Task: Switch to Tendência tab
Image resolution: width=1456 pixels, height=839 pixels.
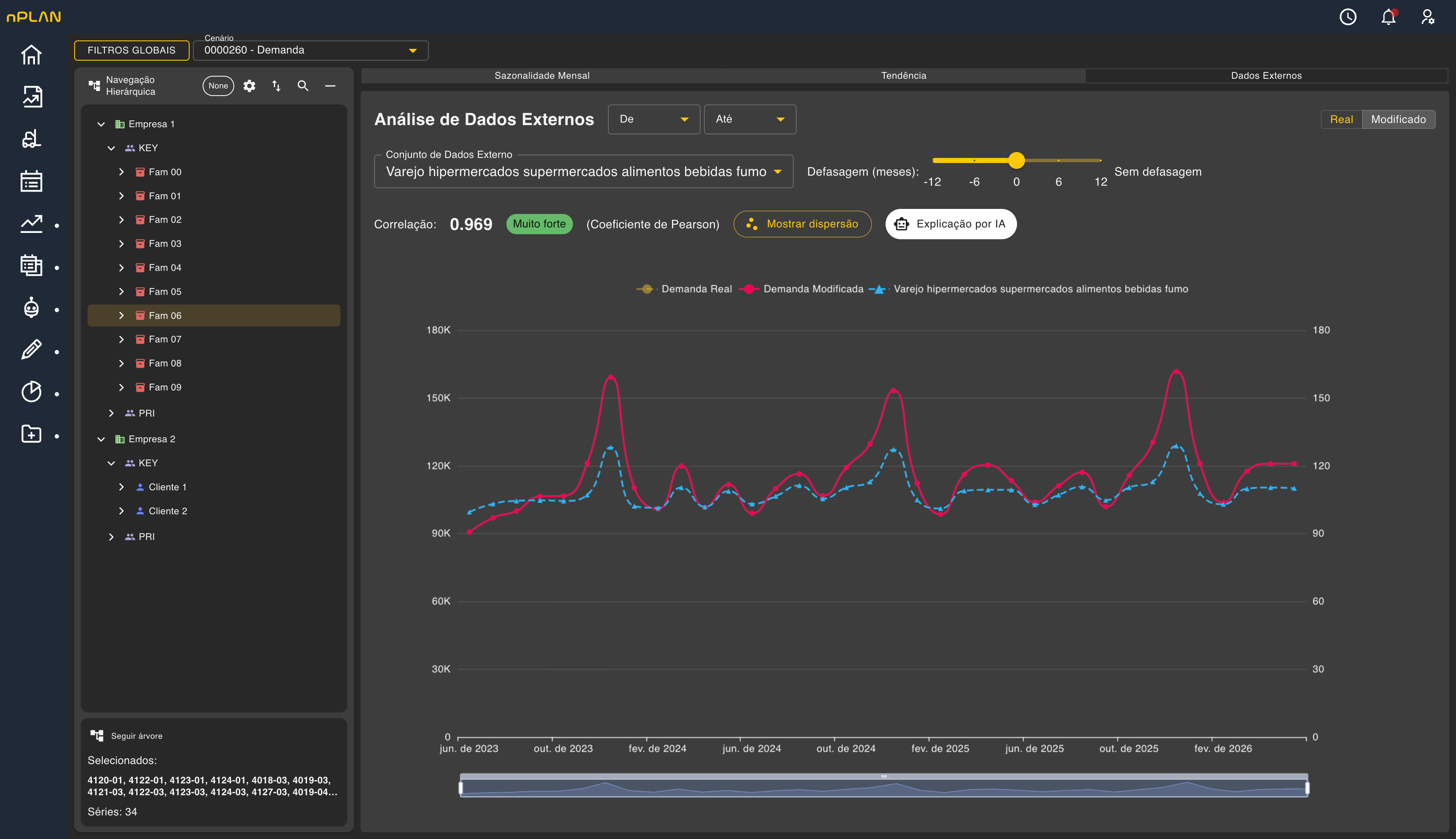Action: [x=903, y=75]
